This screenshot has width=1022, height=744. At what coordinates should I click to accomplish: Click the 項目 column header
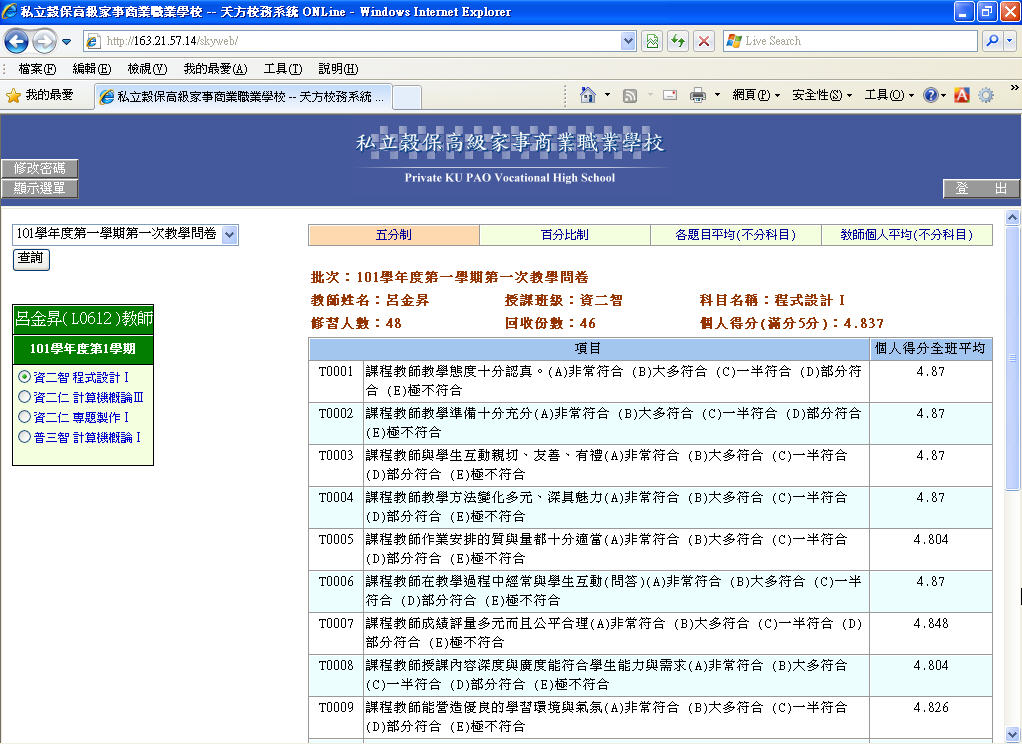(589, 349)
